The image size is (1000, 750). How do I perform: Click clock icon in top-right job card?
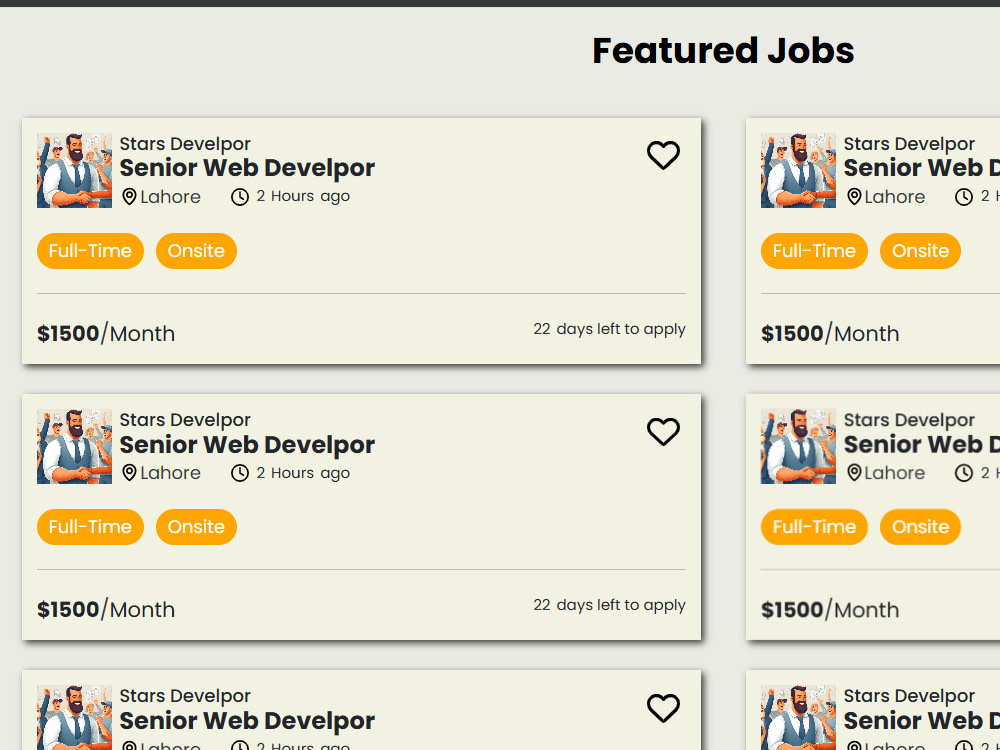coord(964,196)
